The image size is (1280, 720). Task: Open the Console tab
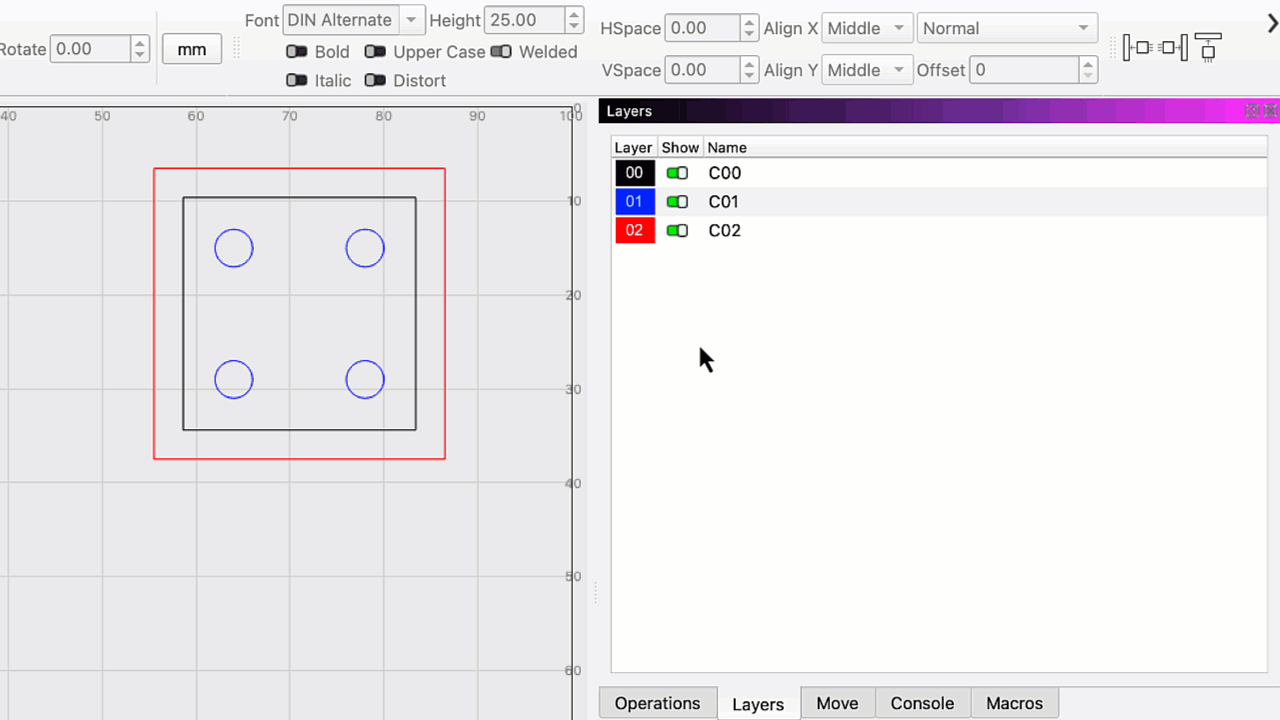click(x=921, y=703)
